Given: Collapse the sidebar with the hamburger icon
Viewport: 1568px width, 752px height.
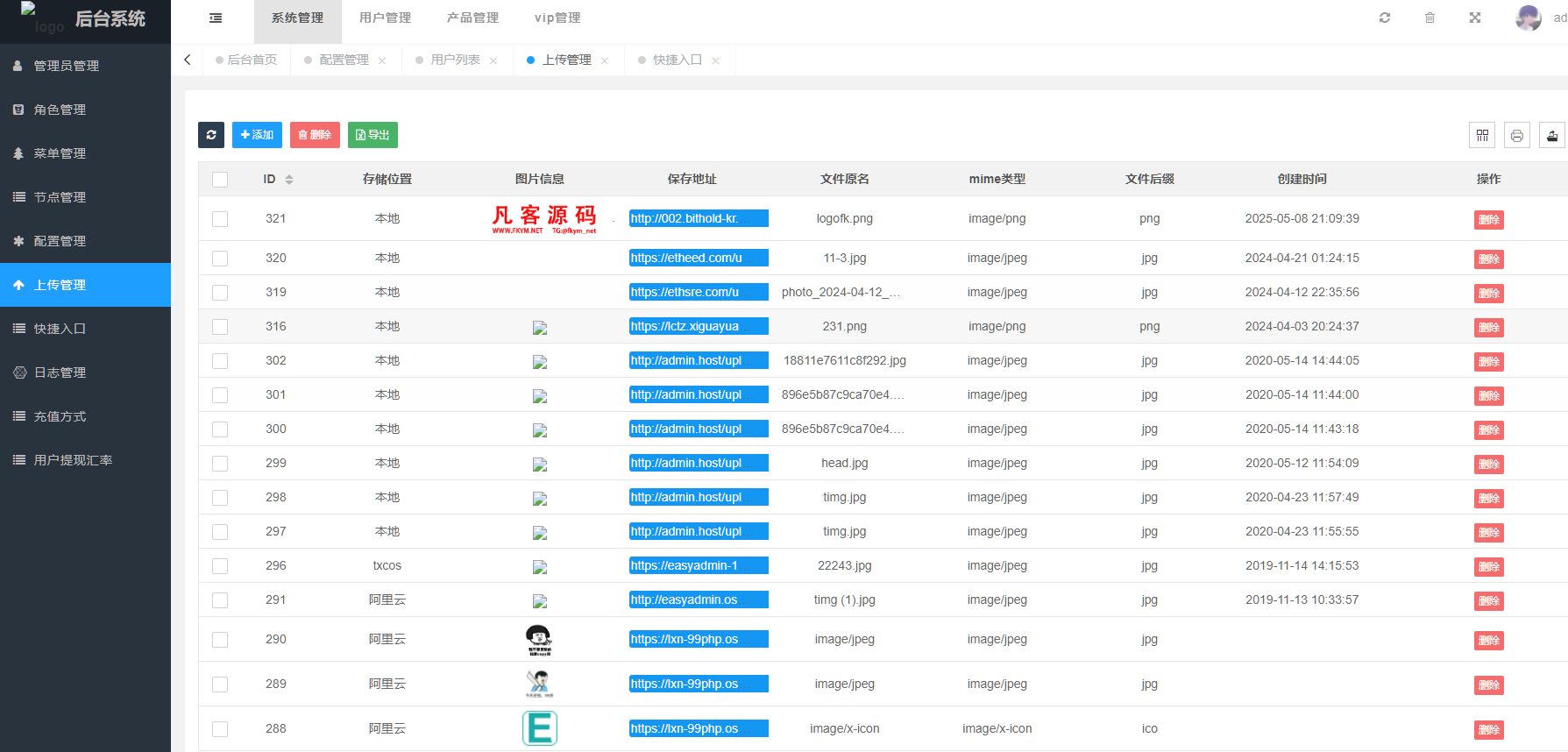Looking at the screenshot, I should pos(216,18).
